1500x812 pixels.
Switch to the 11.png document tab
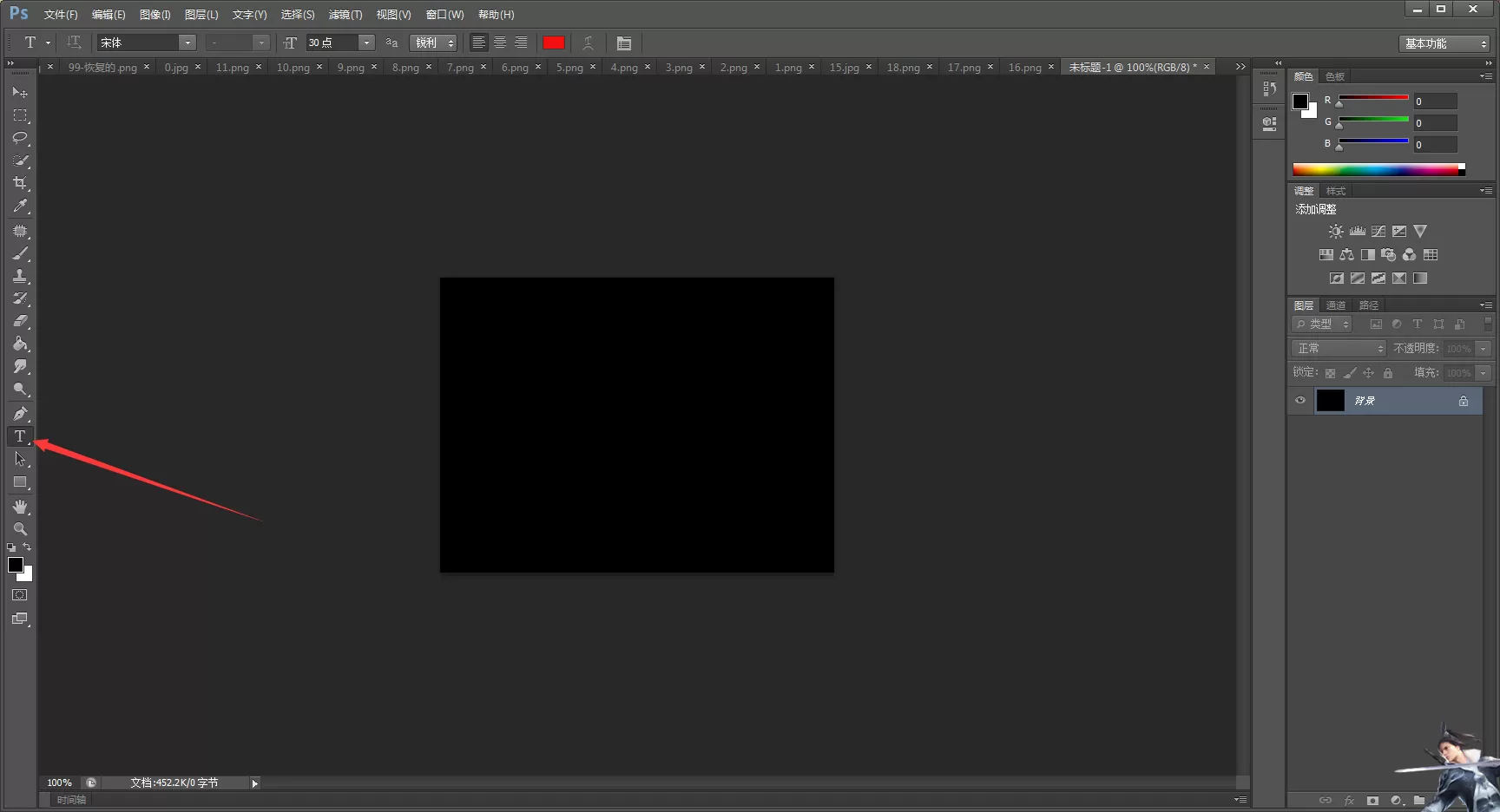232,67
